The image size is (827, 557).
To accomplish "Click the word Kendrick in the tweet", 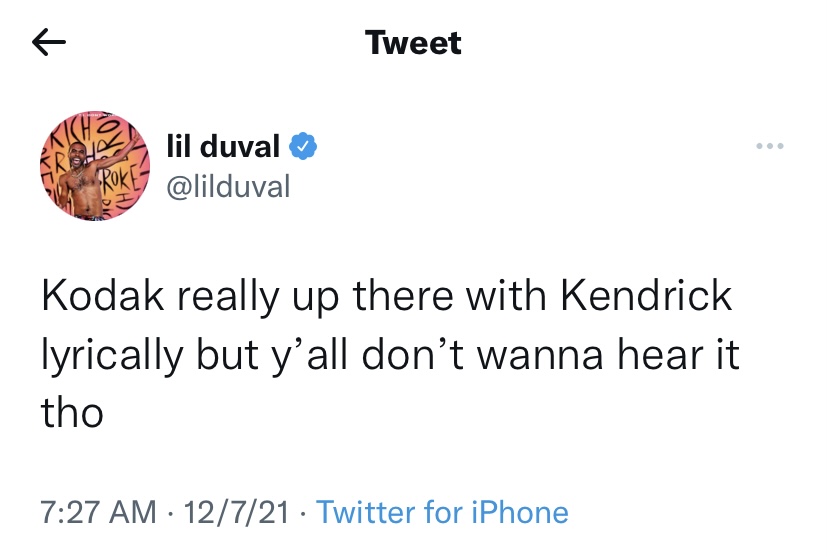I will (x=646, y=296).
